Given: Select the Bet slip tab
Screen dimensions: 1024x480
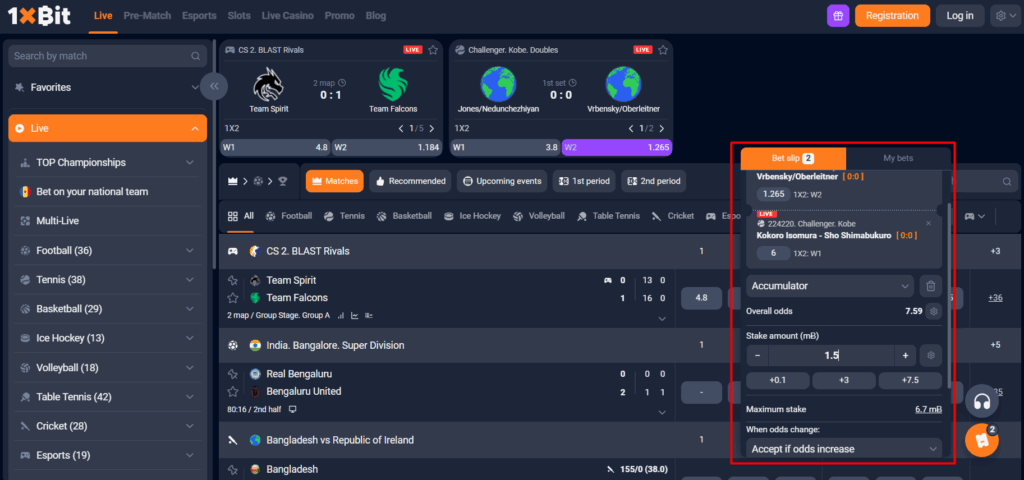Looking at the screenshot, I should click(x=793, y=158).
